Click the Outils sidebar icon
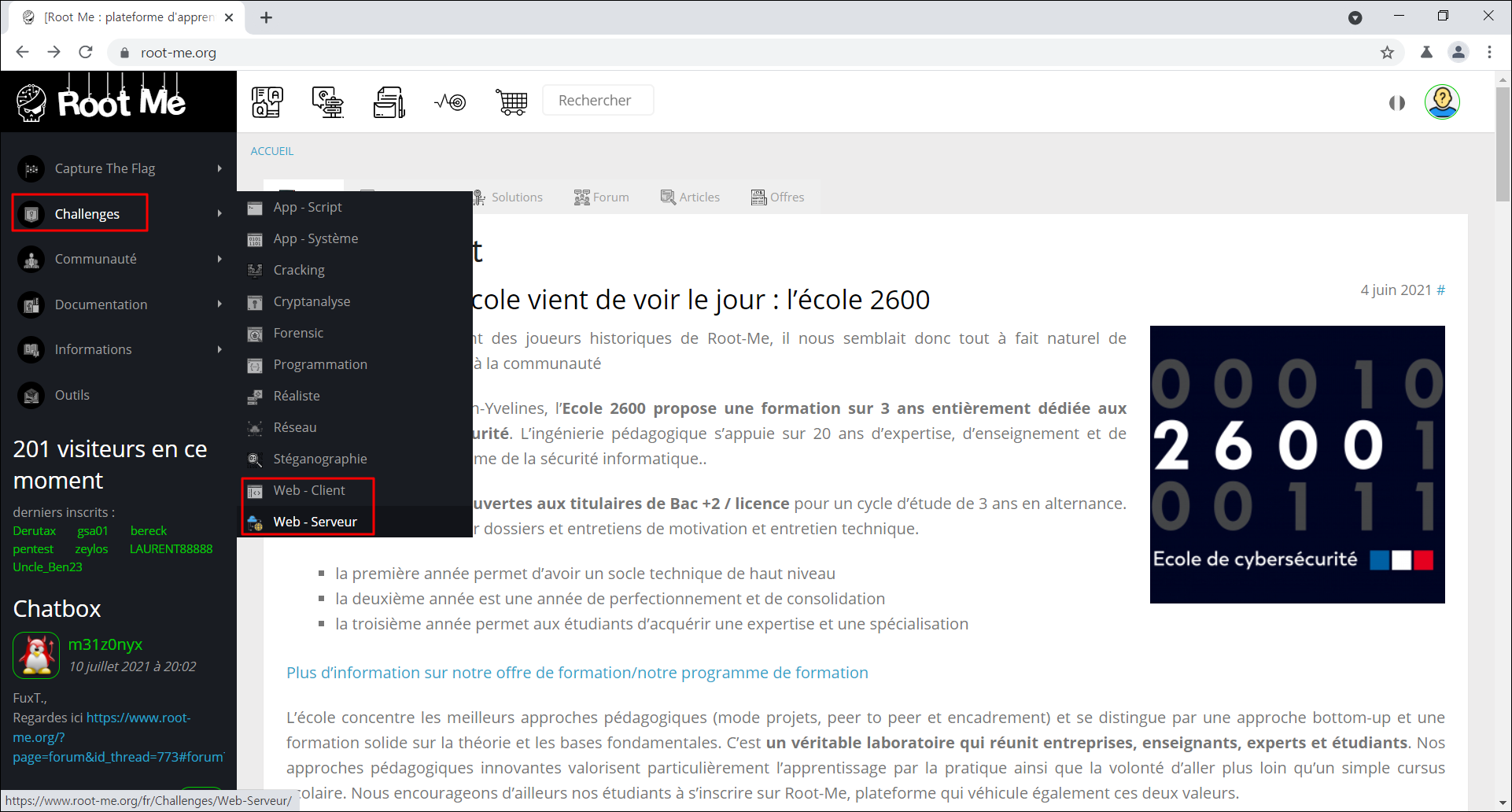1512x812 pixels. tap(31, 395)
